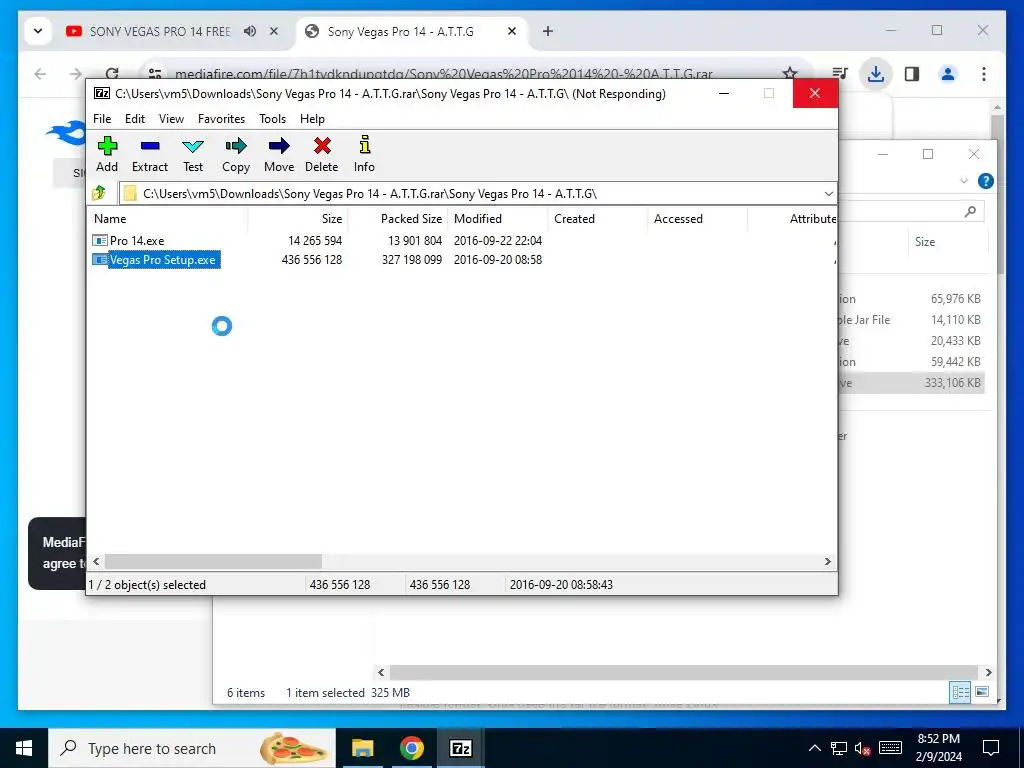The width and height of the screenshot is (1024, 768).
Task: Open Chrome from the taskbar
Action: pyautogui.click(x=411, y=748)
